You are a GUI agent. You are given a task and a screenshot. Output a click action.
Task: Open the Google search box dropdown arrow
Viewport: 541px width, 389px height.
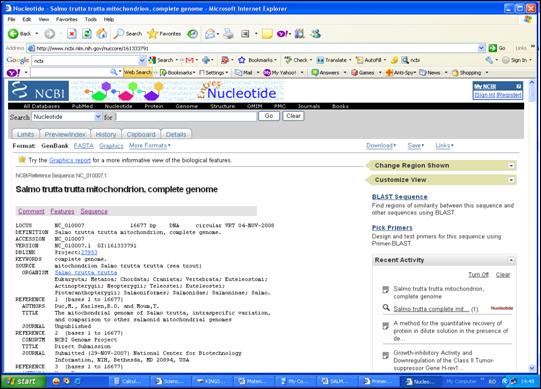(x=142, y=60)
